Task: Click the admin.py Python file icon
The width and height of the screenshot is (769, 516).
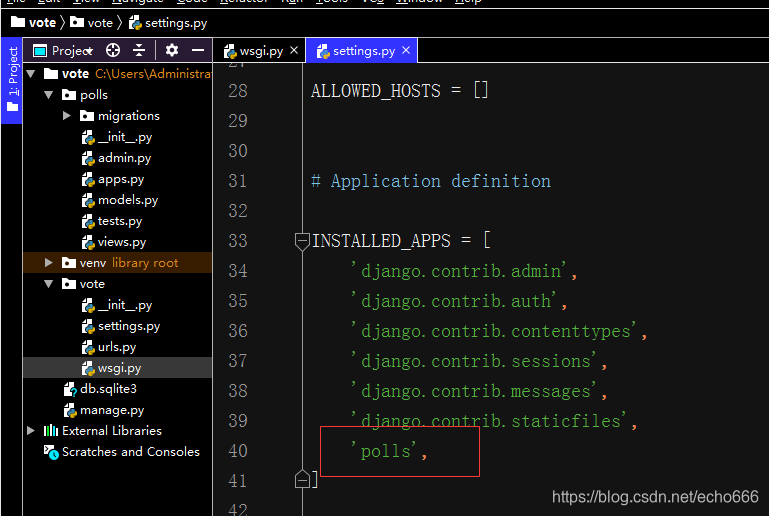Action: click(x=88, y=158)
